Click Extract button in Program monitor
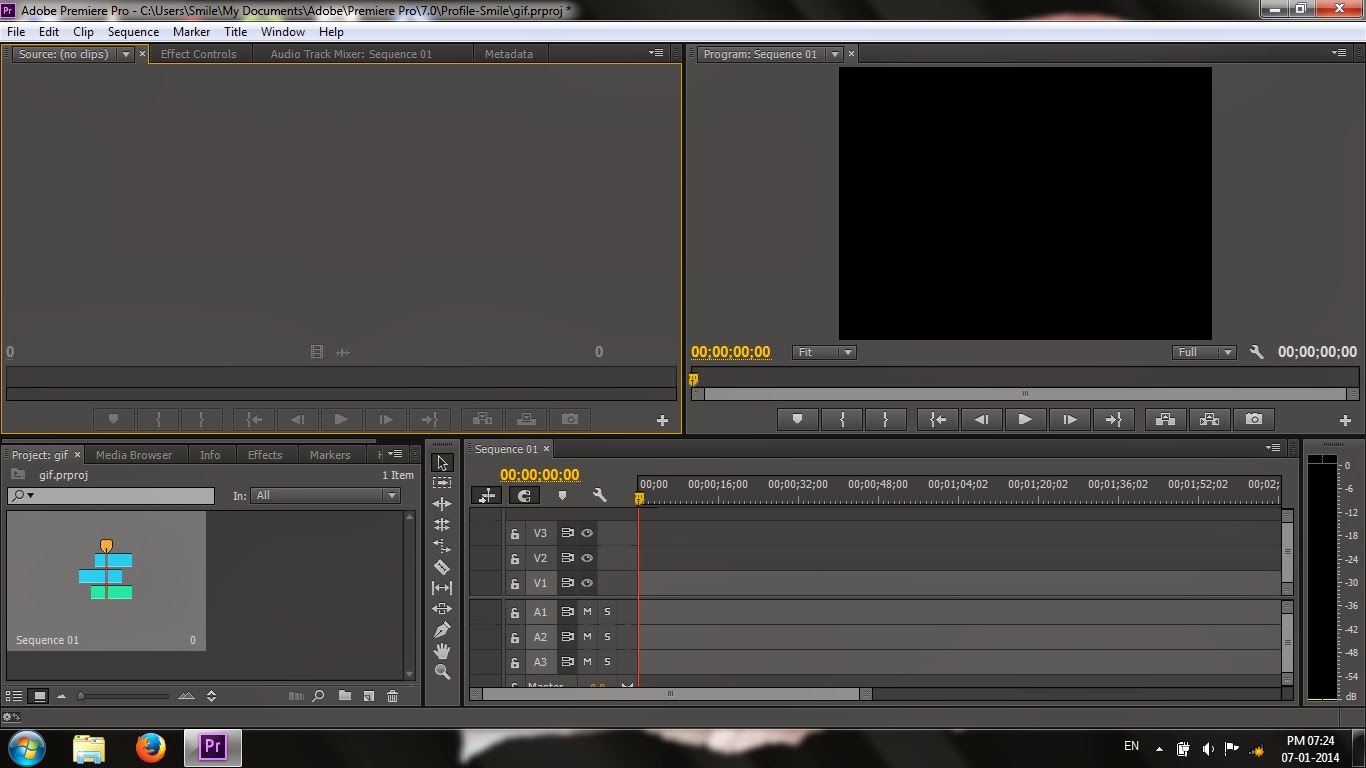This screenshot has width=1366, height=768. pos(1209,420)
